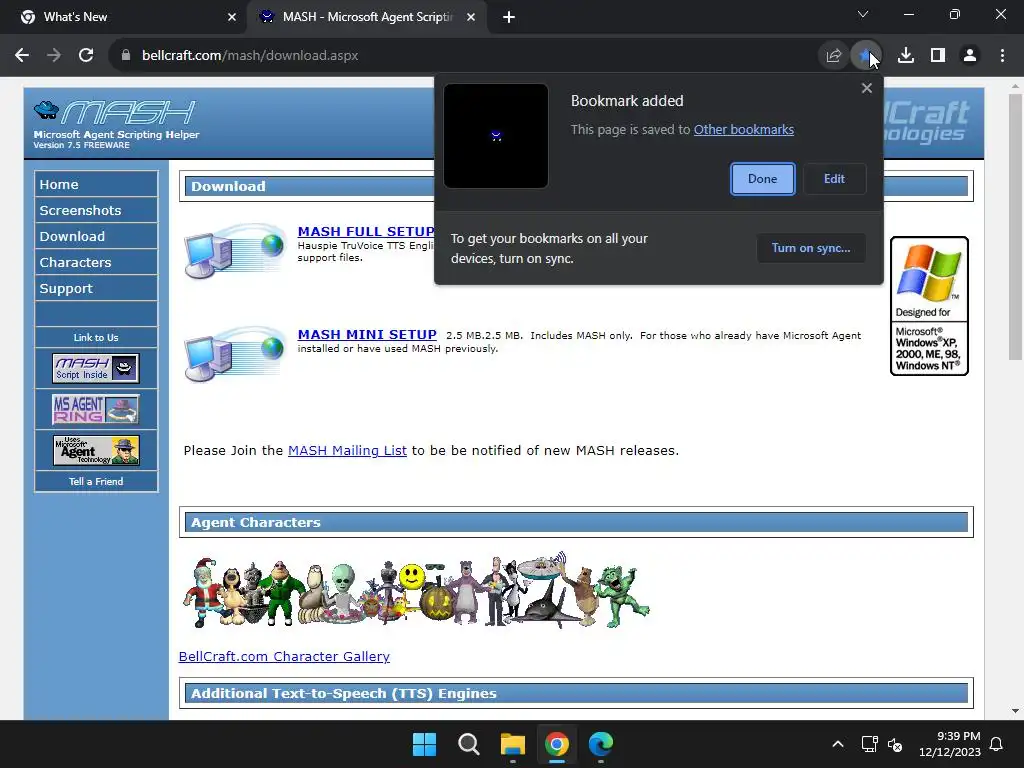Open the network status tray icon
This screenshot has width=1024, height=768.
click(x=869, y=744)
